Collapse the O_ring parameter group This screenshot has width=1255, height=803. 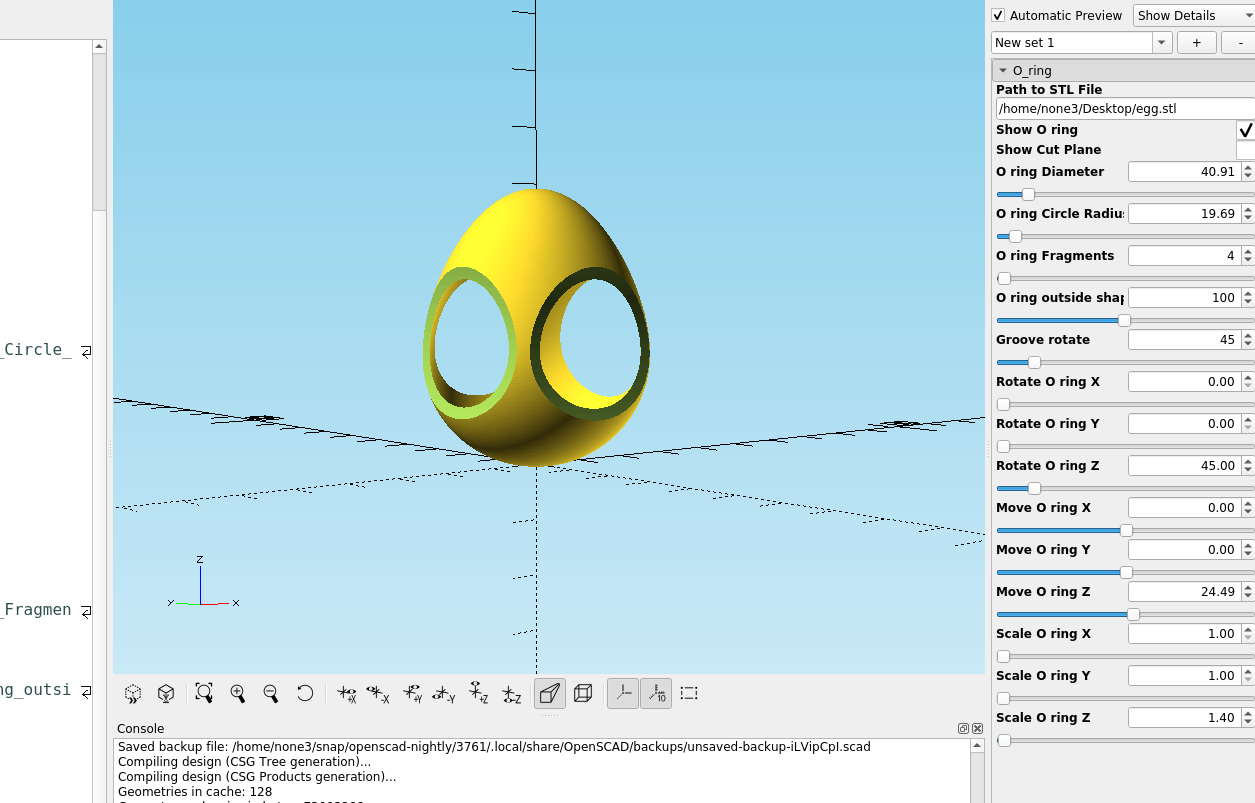point(1003,71)
